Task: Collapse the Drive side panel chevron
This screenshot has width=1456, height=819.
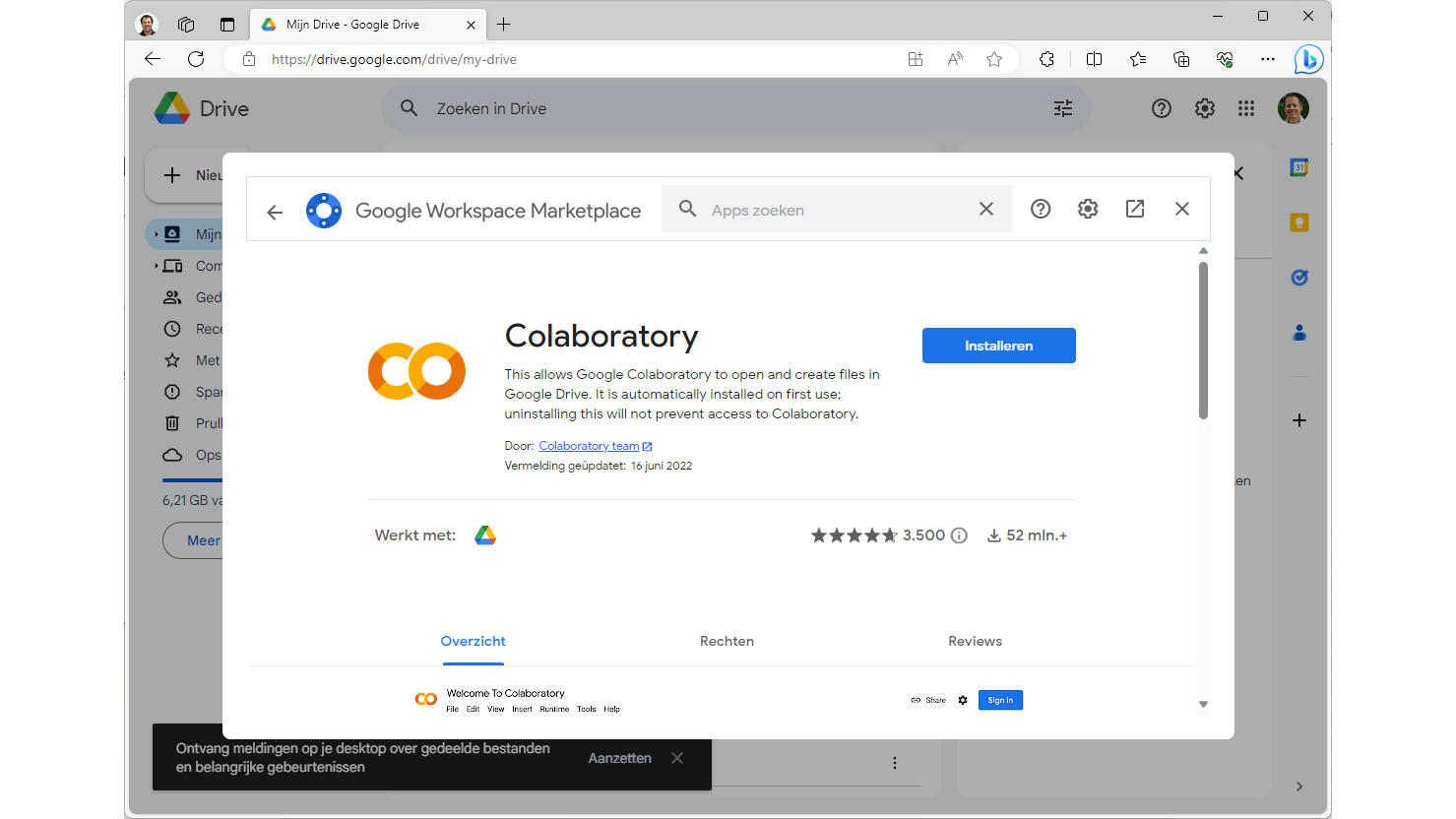Action: [x=1299, y=787]
